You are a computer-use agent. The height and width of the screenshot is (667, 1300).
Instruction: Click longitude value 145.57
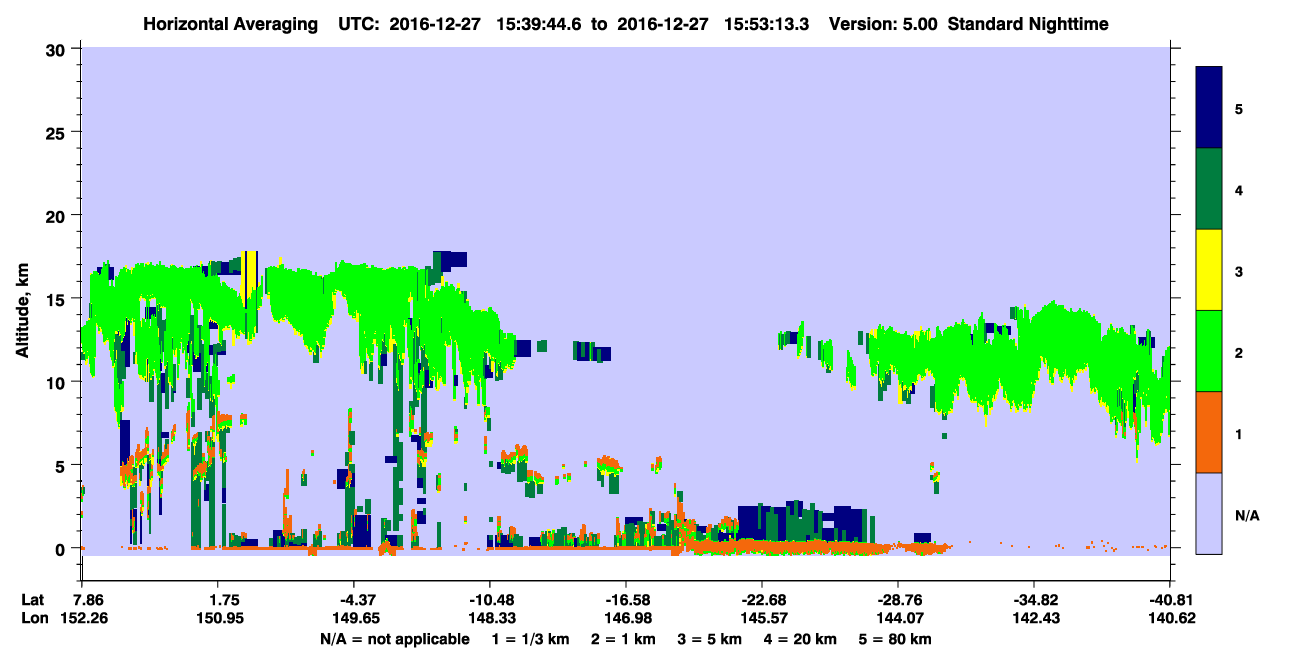point(765,619)
